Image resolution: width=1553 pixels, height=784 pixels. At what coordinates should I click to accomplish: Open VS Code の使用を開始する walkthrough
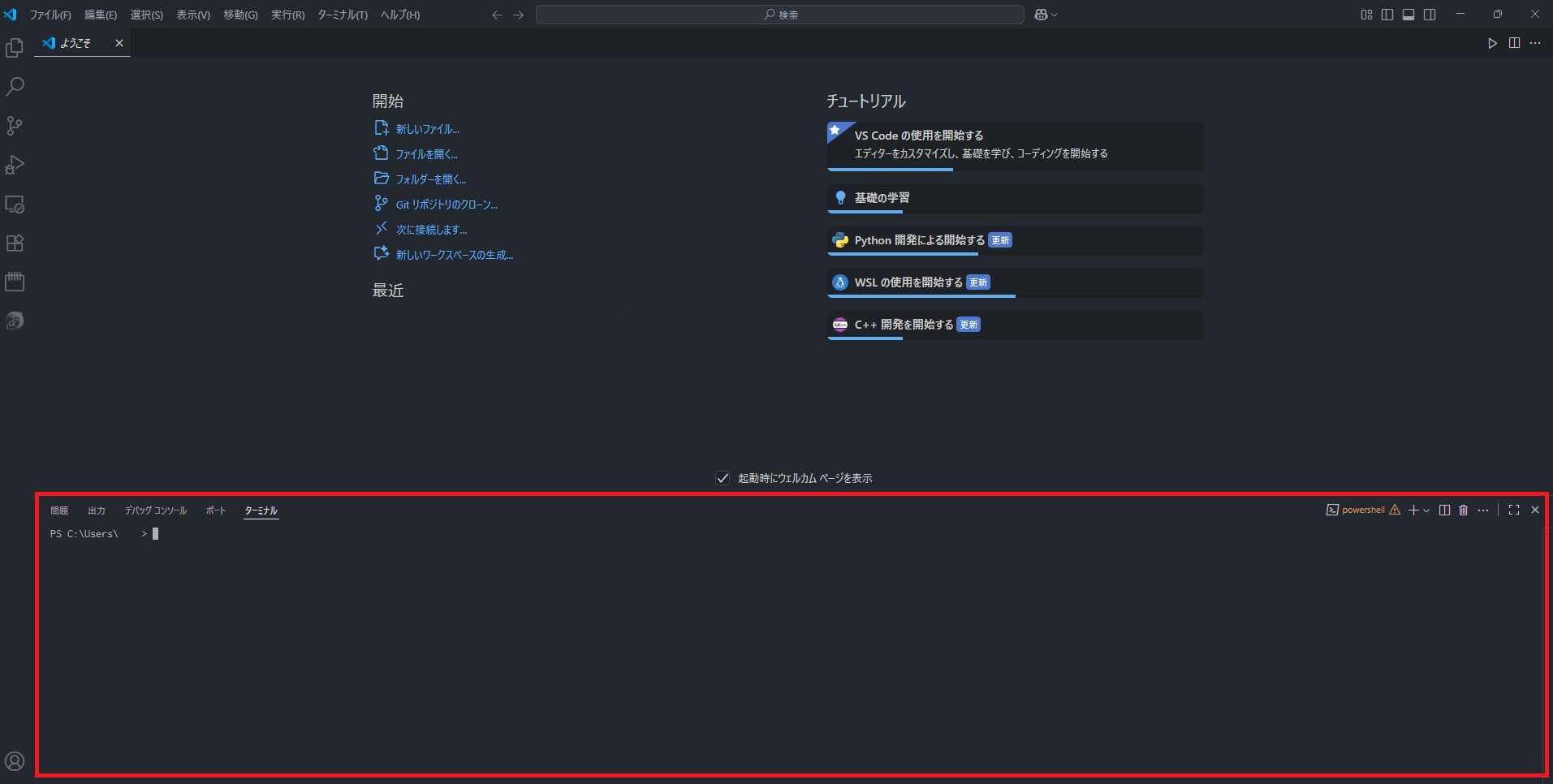(1015, 146)
